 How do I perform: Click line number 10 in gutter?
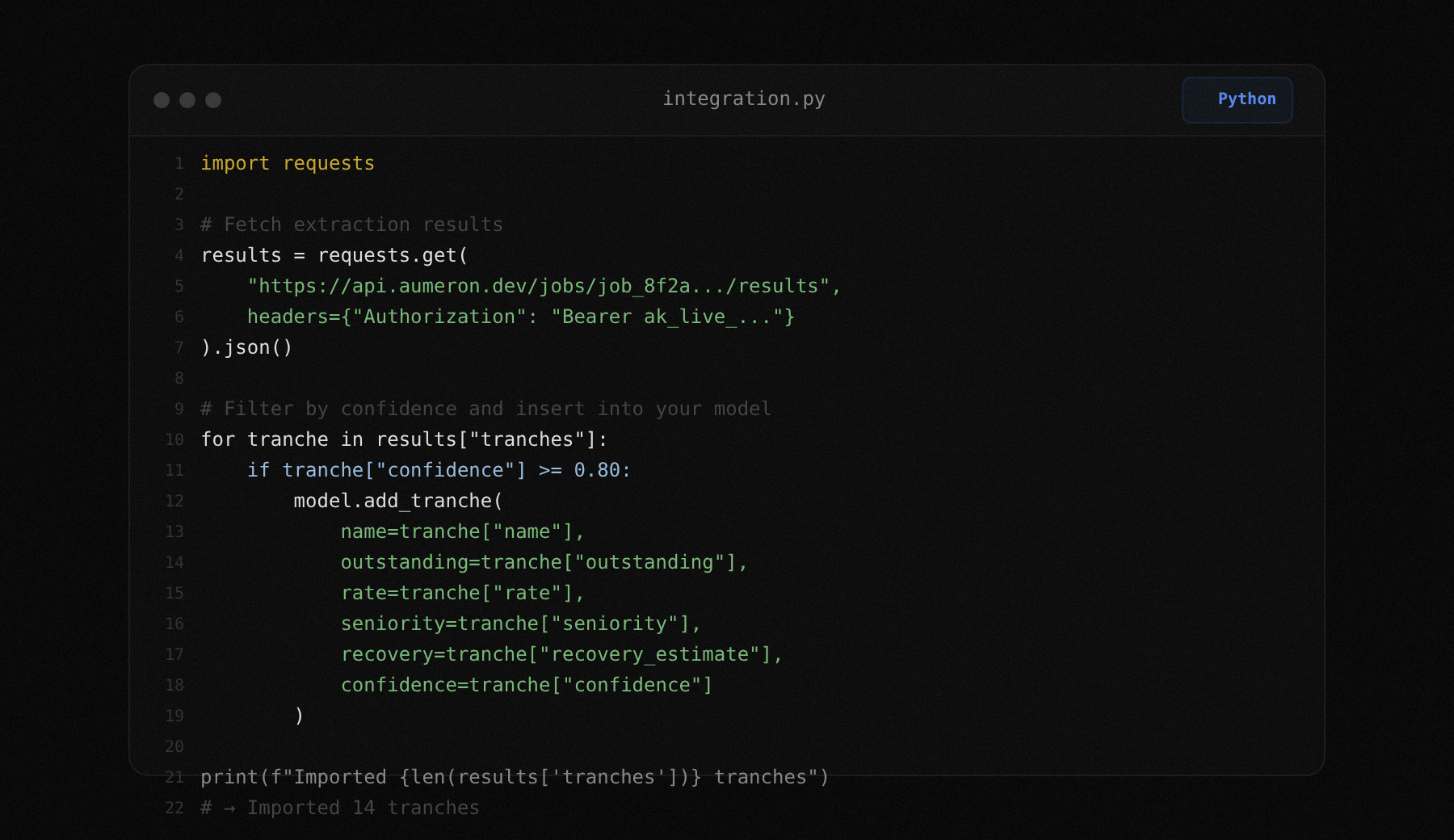174,439
